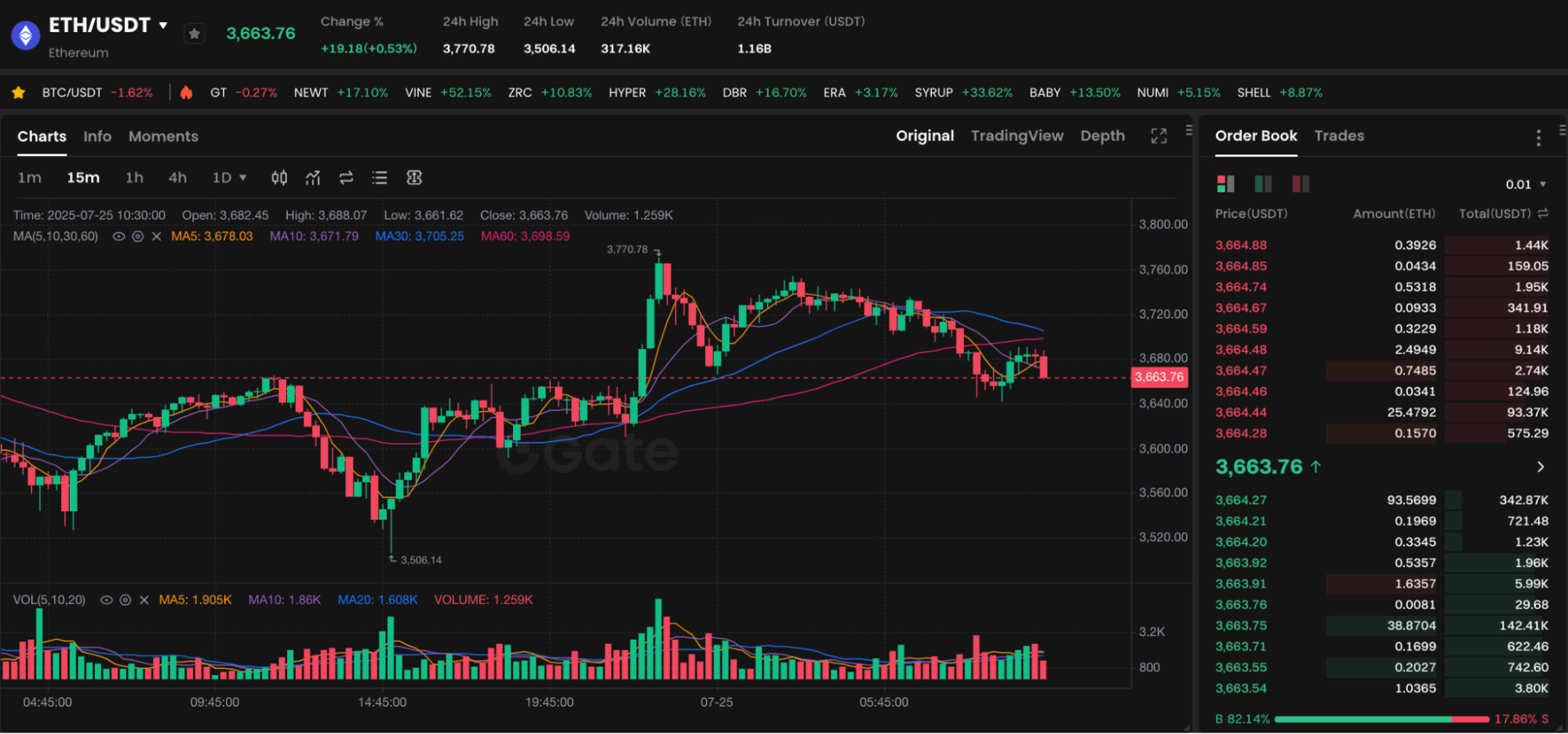The height and width of the screenshot is (734, 1568).
Task: Click the MA5: 3,678.03 legend value
Action: pos(212,236)
